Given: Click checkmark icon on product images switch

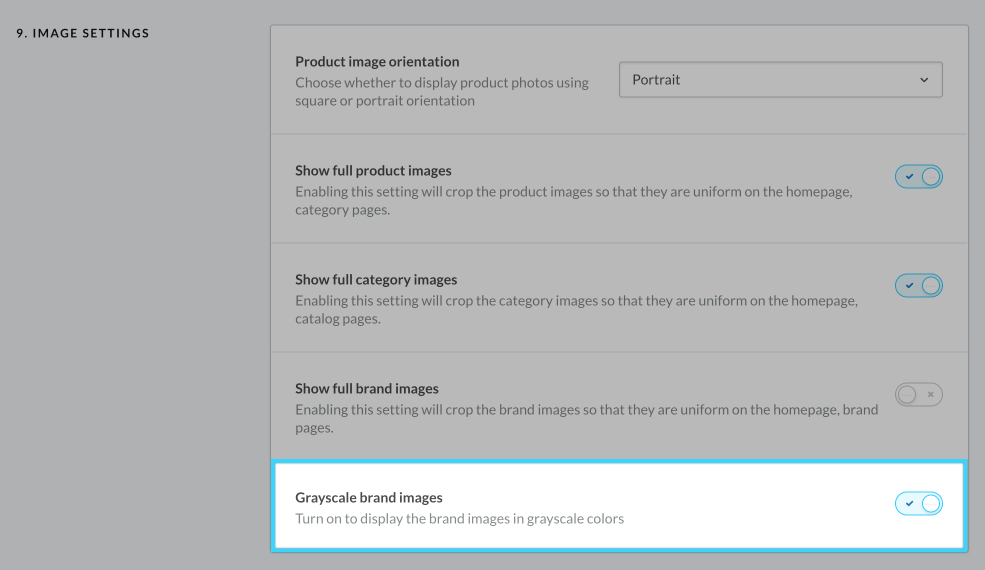Looking at the screenshot, I should pyautogui.click(x=909, y=177).
